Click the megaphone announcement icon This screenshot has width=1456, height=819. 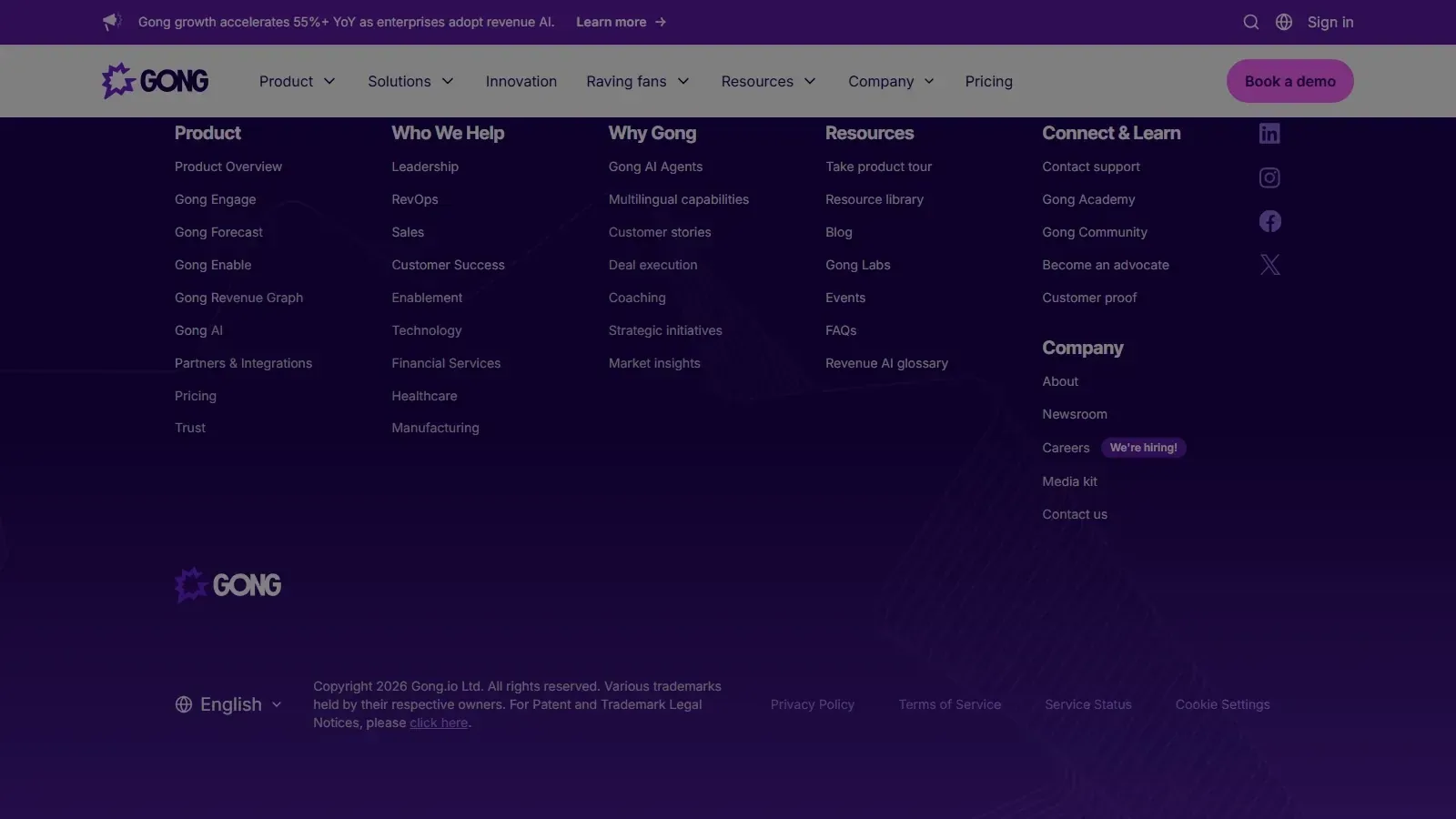[111, 22]
